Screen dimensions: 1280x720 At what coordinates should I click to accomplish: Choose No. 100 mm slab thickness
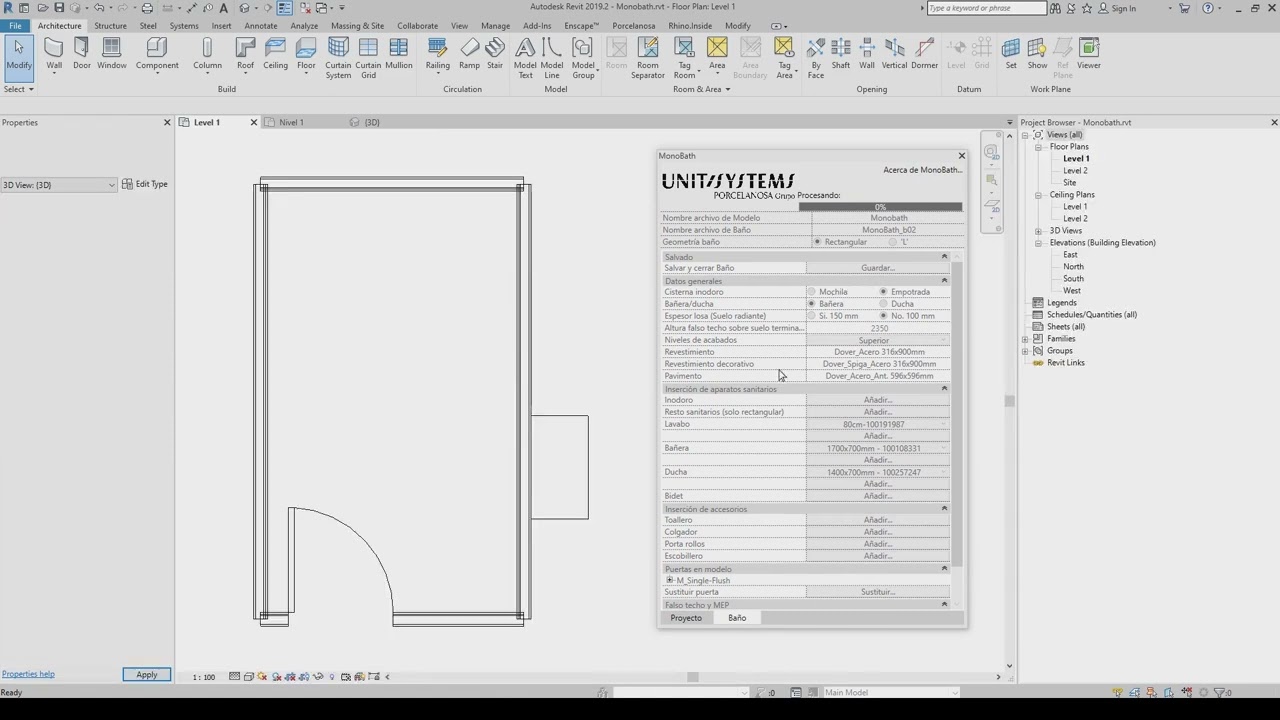coord(883,316)
